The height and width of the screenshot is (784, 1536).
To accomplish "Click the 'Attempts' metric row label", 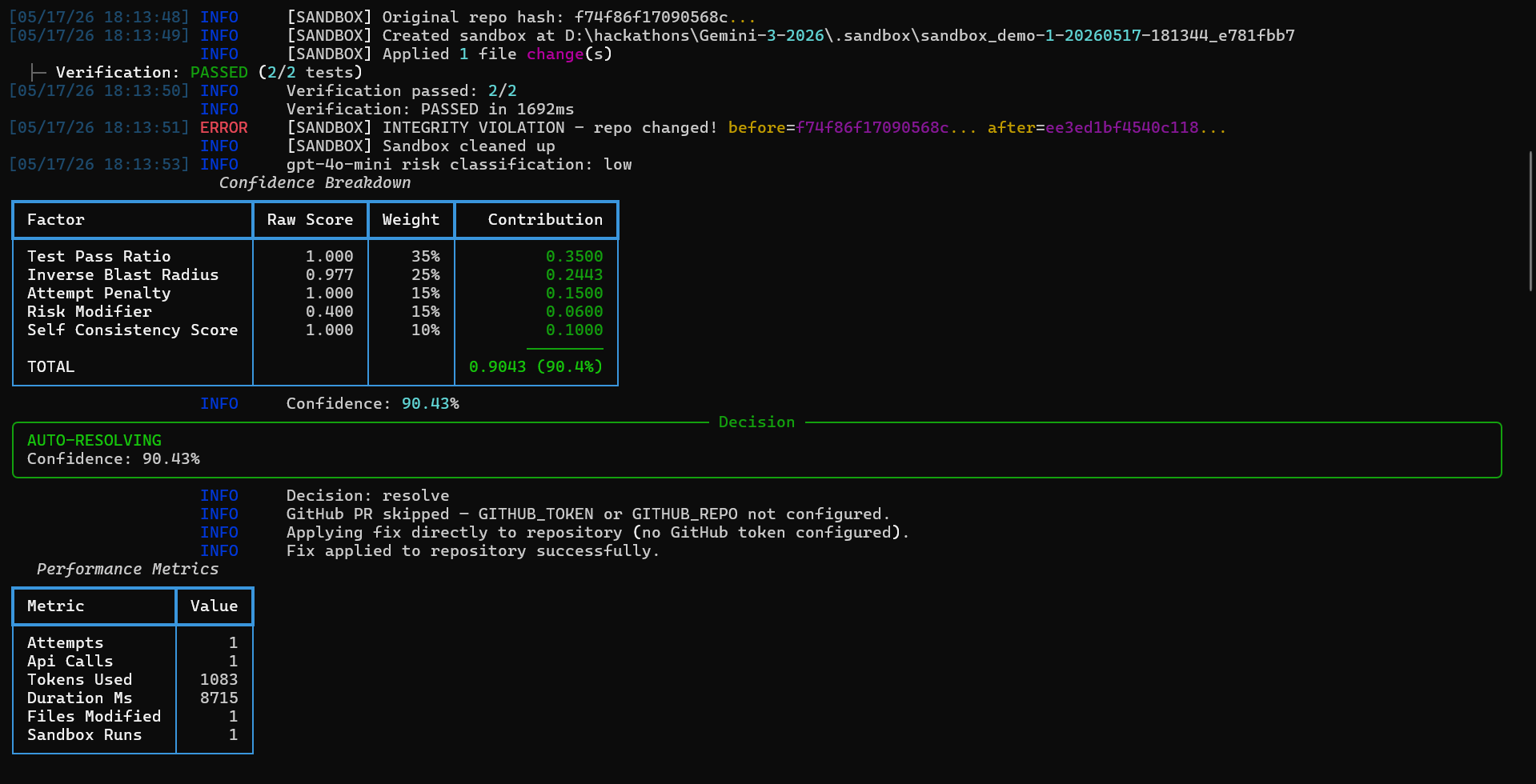I will pyautogui.click(x=65, y=643).
